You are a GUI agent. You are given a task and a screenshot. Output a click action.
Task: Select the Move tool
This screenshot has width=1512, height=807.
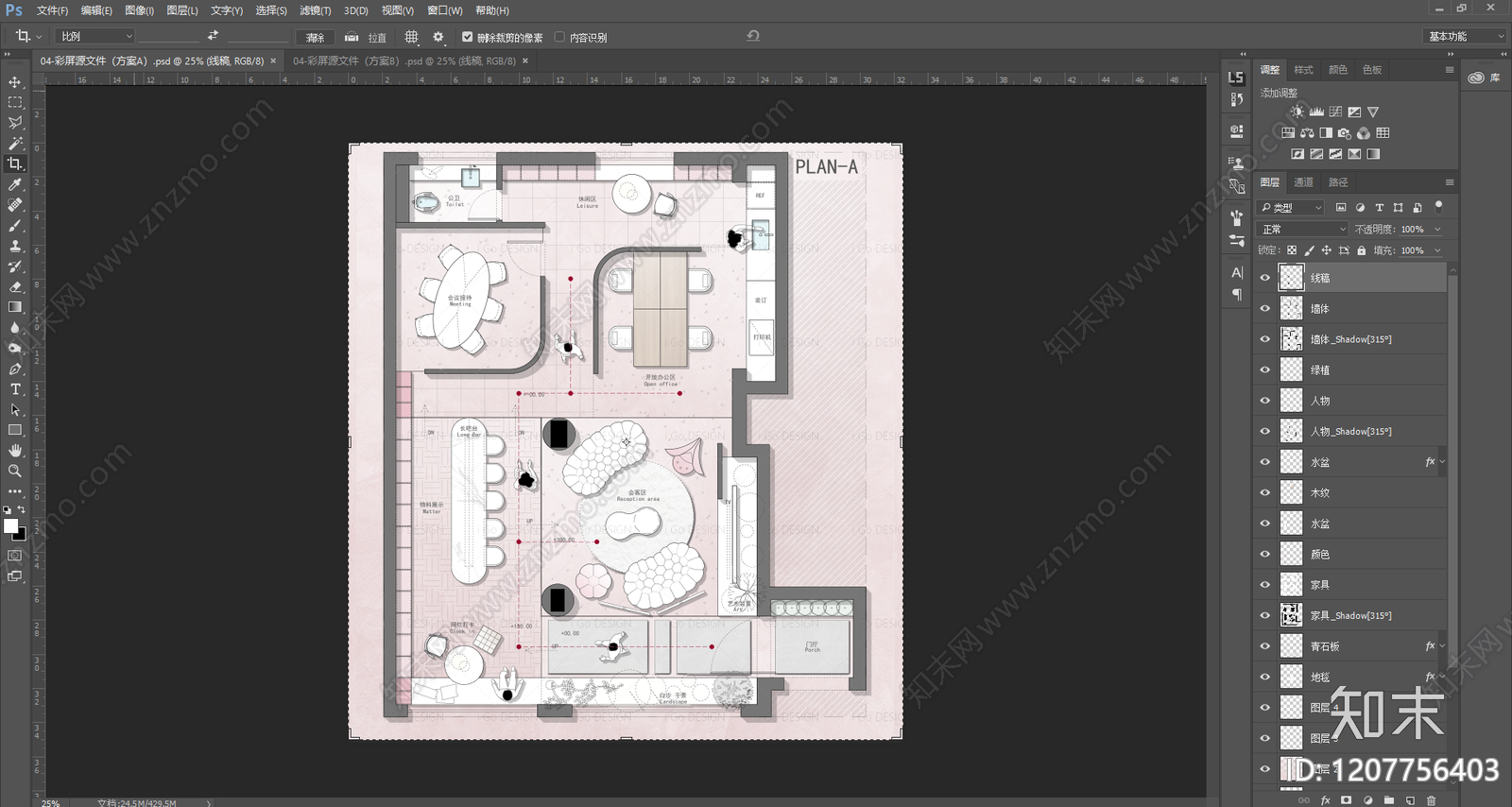click(x=15, y=82)
